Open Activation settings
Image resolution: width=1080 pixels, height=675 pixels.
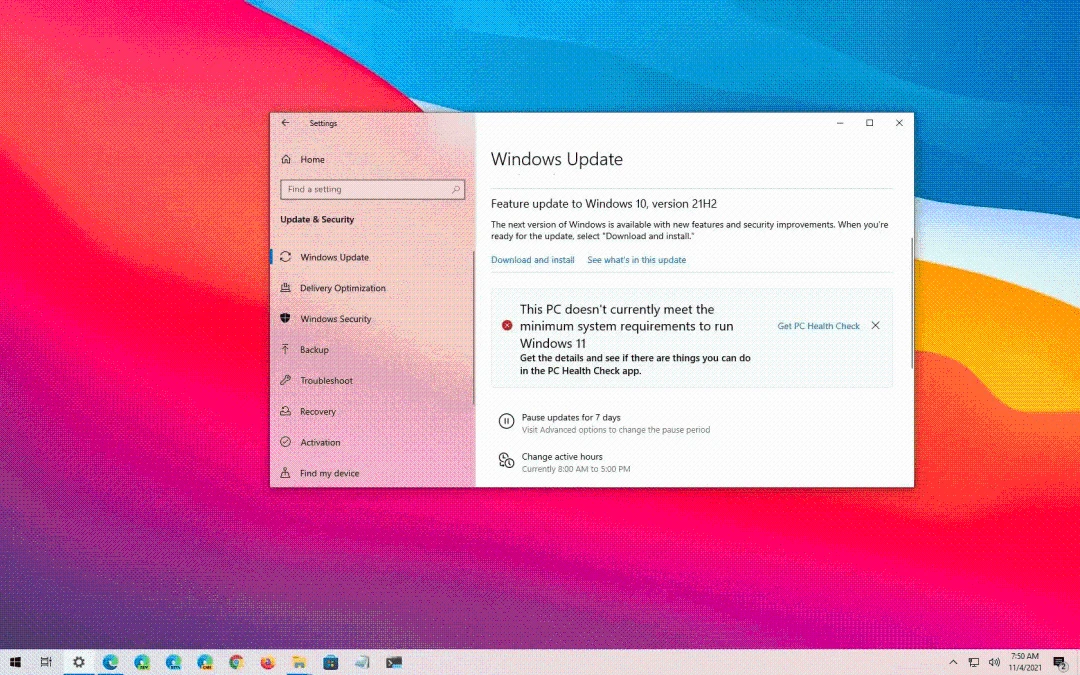pos(320,442)
